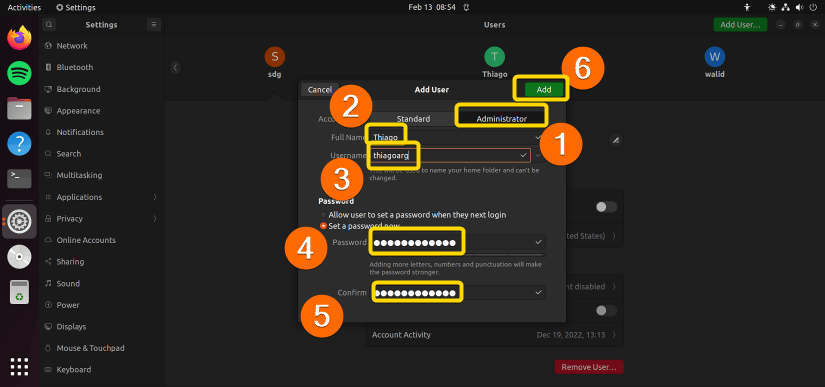The height and width of the screenshot is (387, 825).
Task: Open the Keyboard settings page
Action: [102, 370]
